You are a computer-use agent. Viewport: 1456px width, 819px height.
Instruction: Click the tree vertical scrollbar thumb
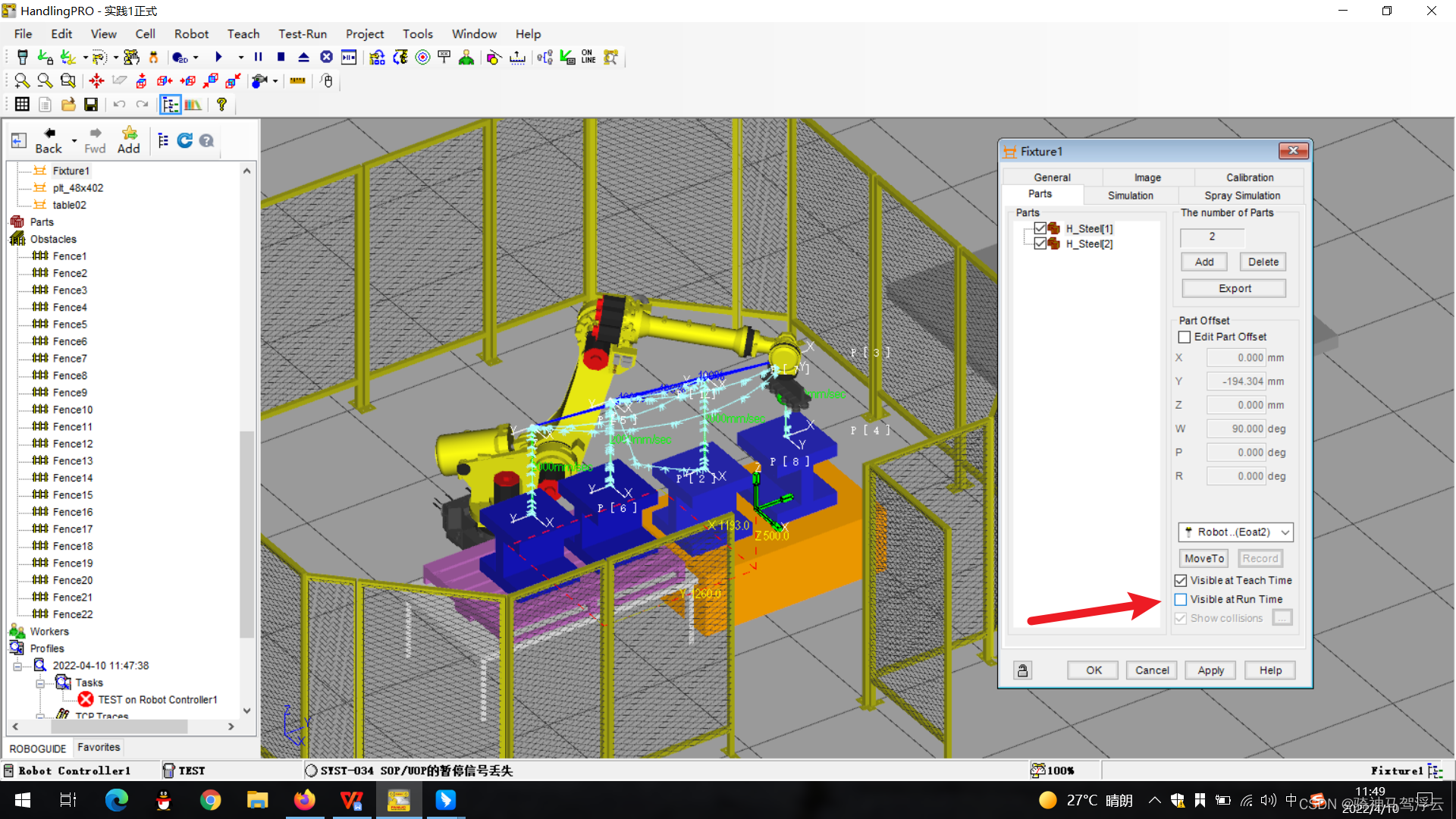point(246,535)
